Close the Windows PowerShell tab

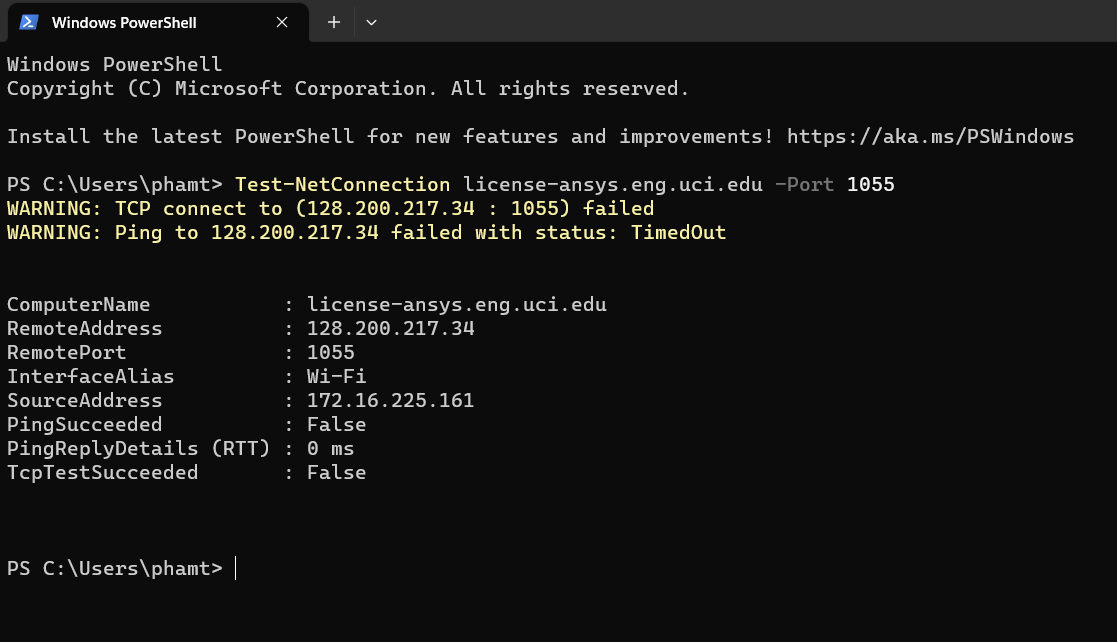point(282,22)
